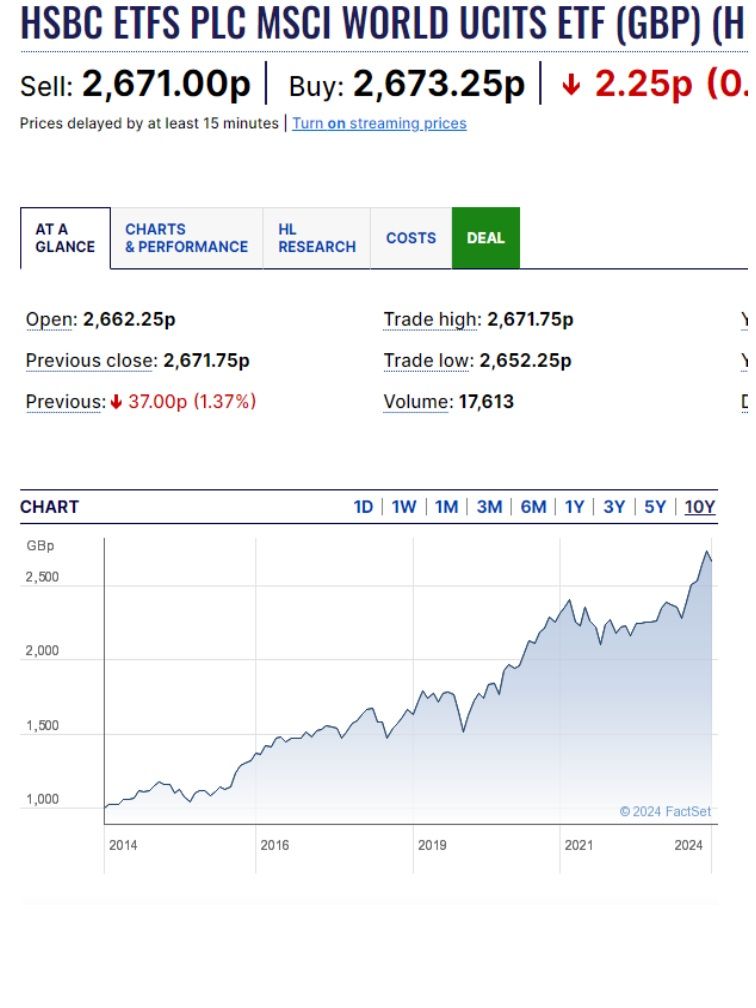Viewport: 756px width, 1008px height.
Task: Click the Previous close label
Action: click(91, 361)
